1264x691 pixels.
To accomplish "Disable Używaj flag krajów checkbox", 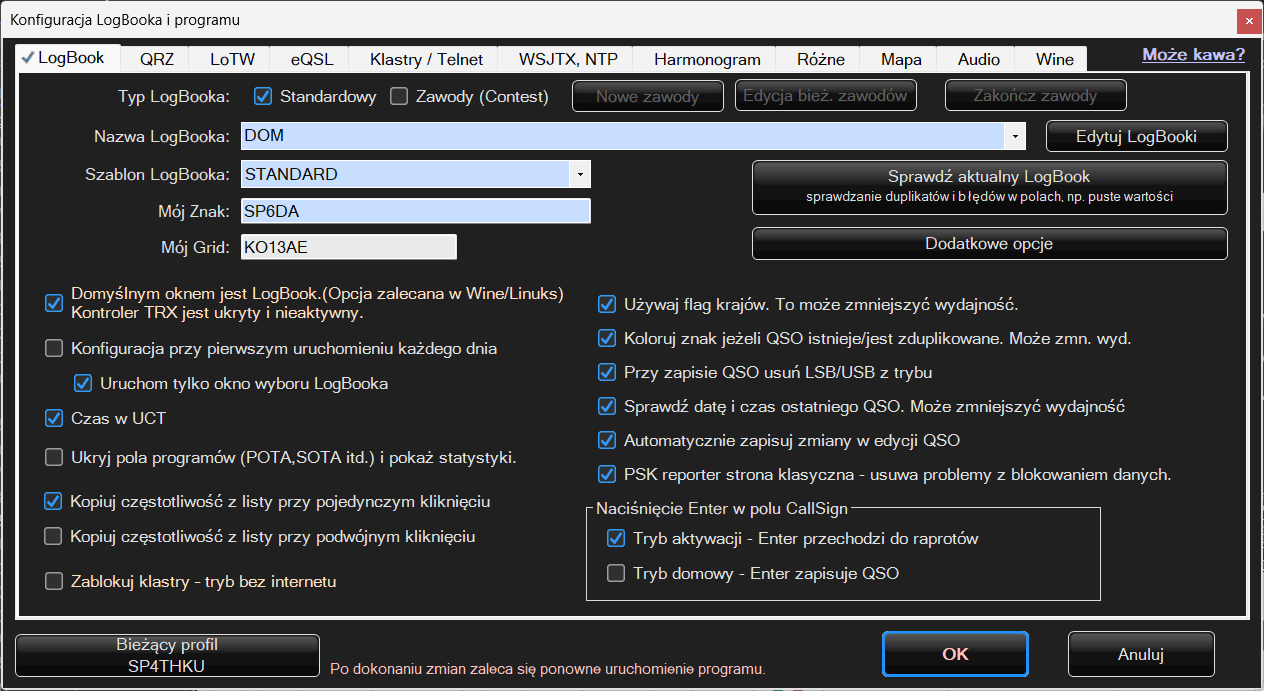I will [x=606, y=305].
